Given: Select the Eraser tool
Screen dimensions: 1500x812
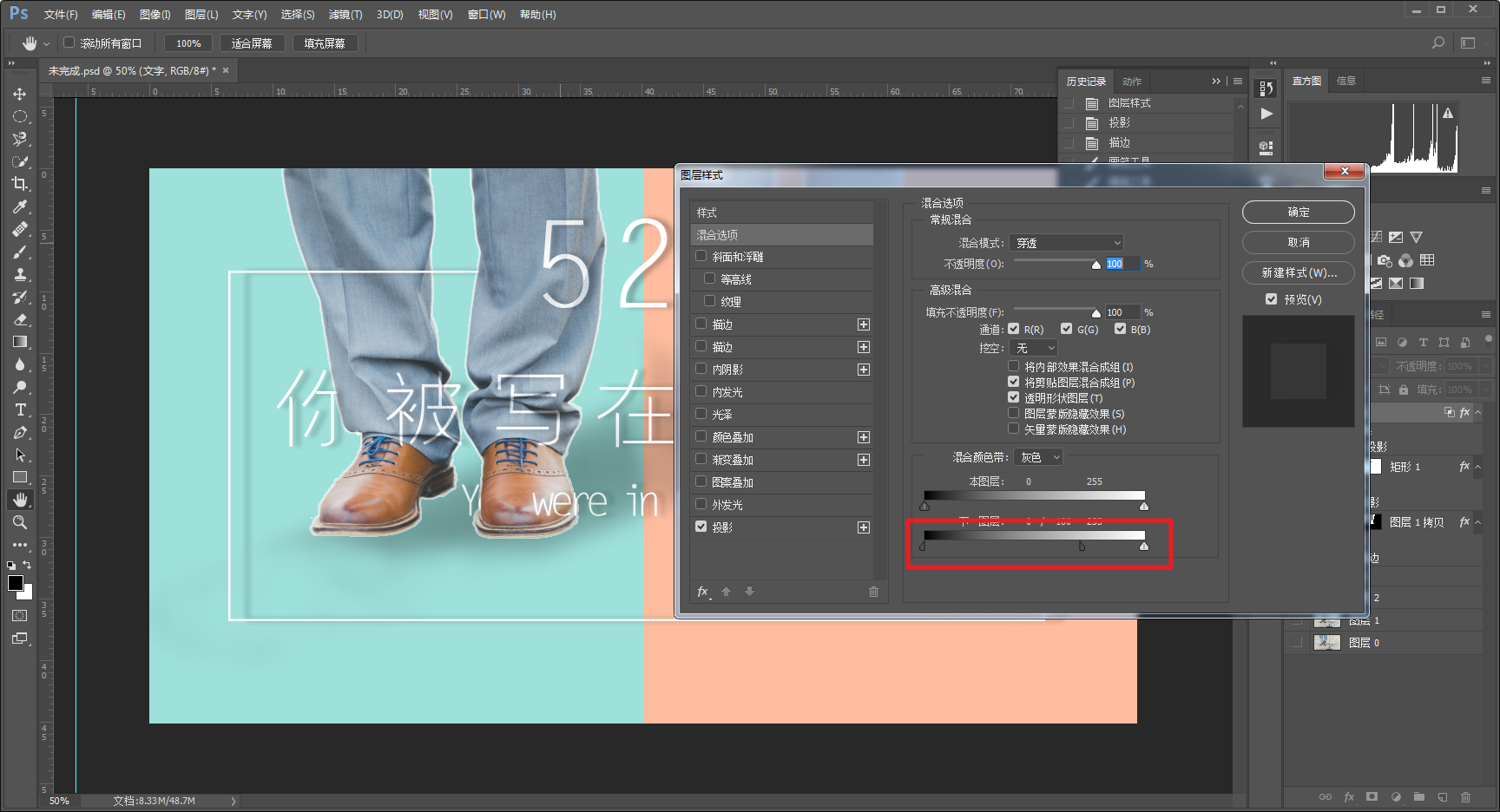Looking at the screenshot, I should tap(19, 319).
